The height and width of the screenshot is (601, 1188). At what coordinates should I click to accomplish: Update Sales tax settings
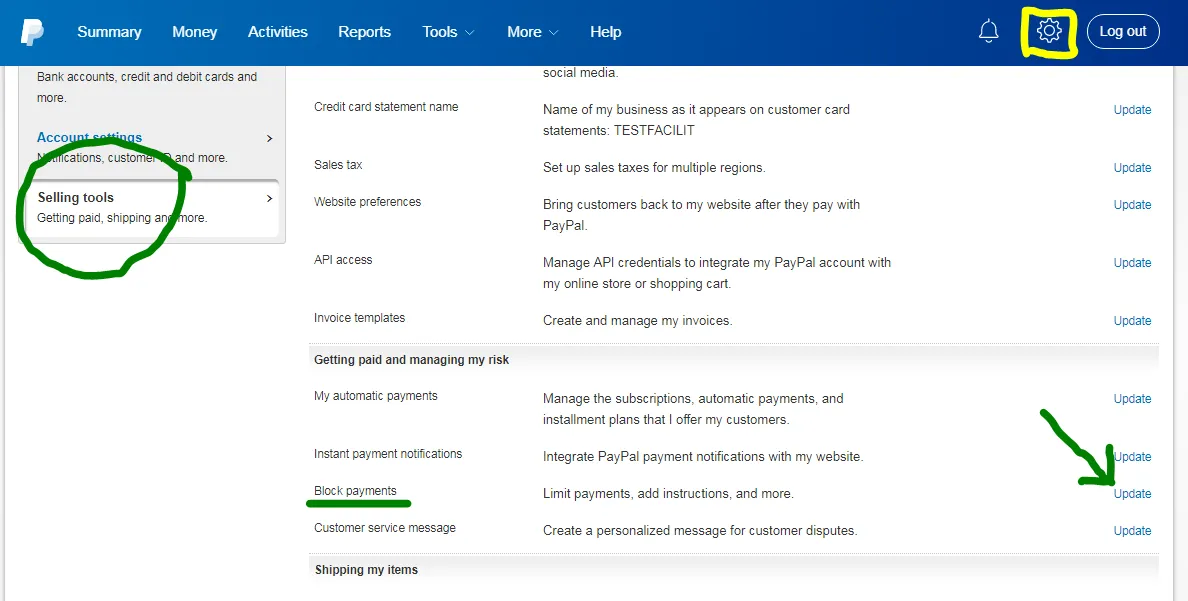click(x=1132, y=167)
